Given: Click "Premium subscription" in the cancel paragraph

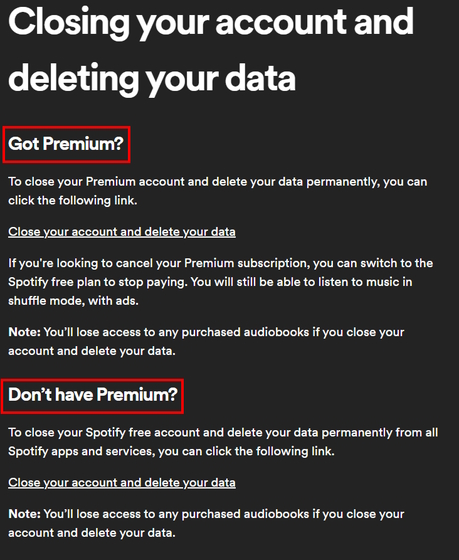Looking at the screenshot, I should (x=245, y=263).
